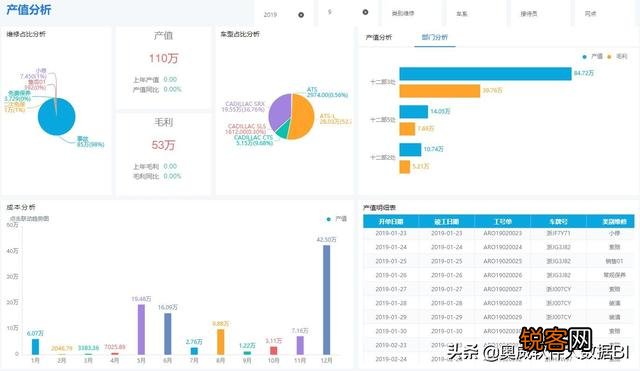Viewport: 640px width, 371px height.
Task: Click the blue 事故 pie in 维修占比分析
Action: point(57,117)
